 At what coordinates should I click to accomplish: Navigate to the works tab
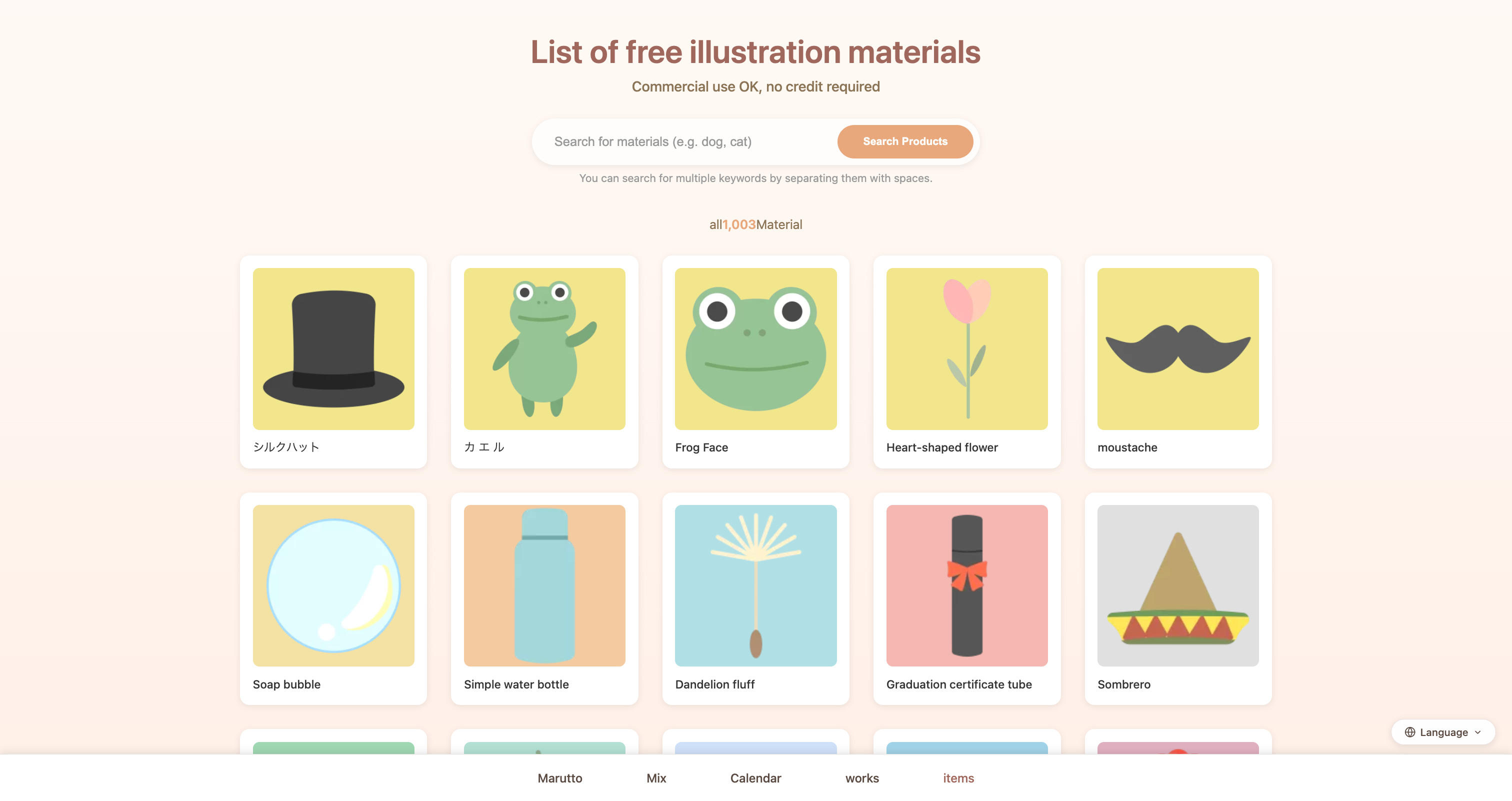point(861,778)
